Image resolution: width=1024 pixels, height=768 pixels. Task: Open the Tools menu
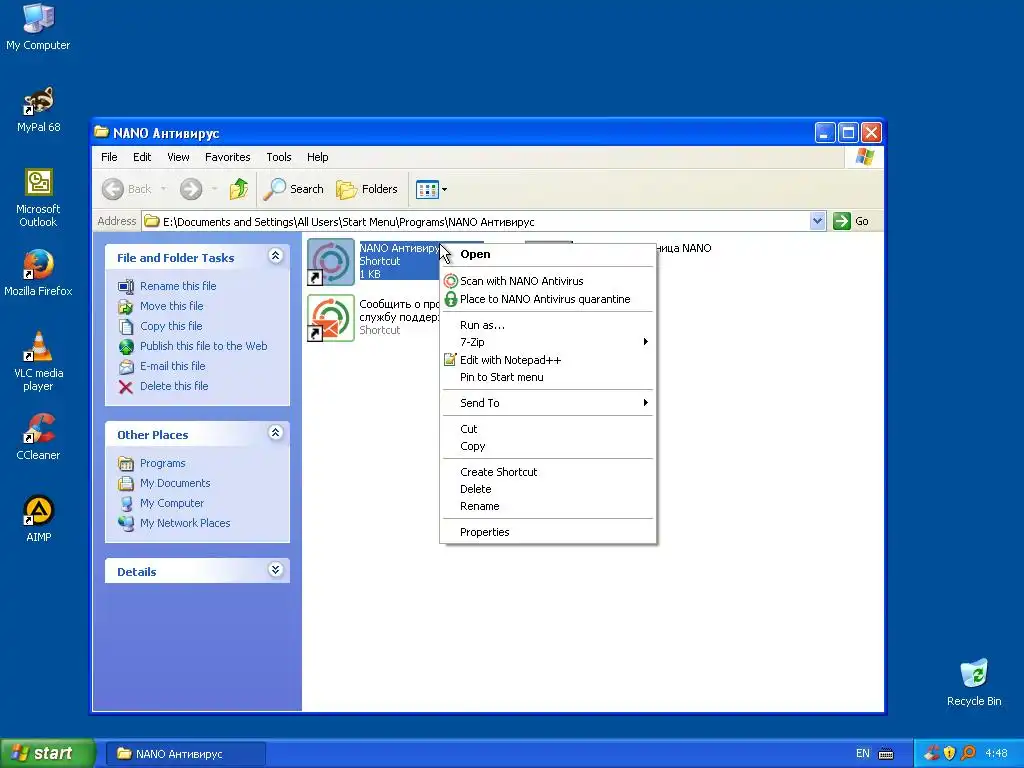(x=279, y=157)
